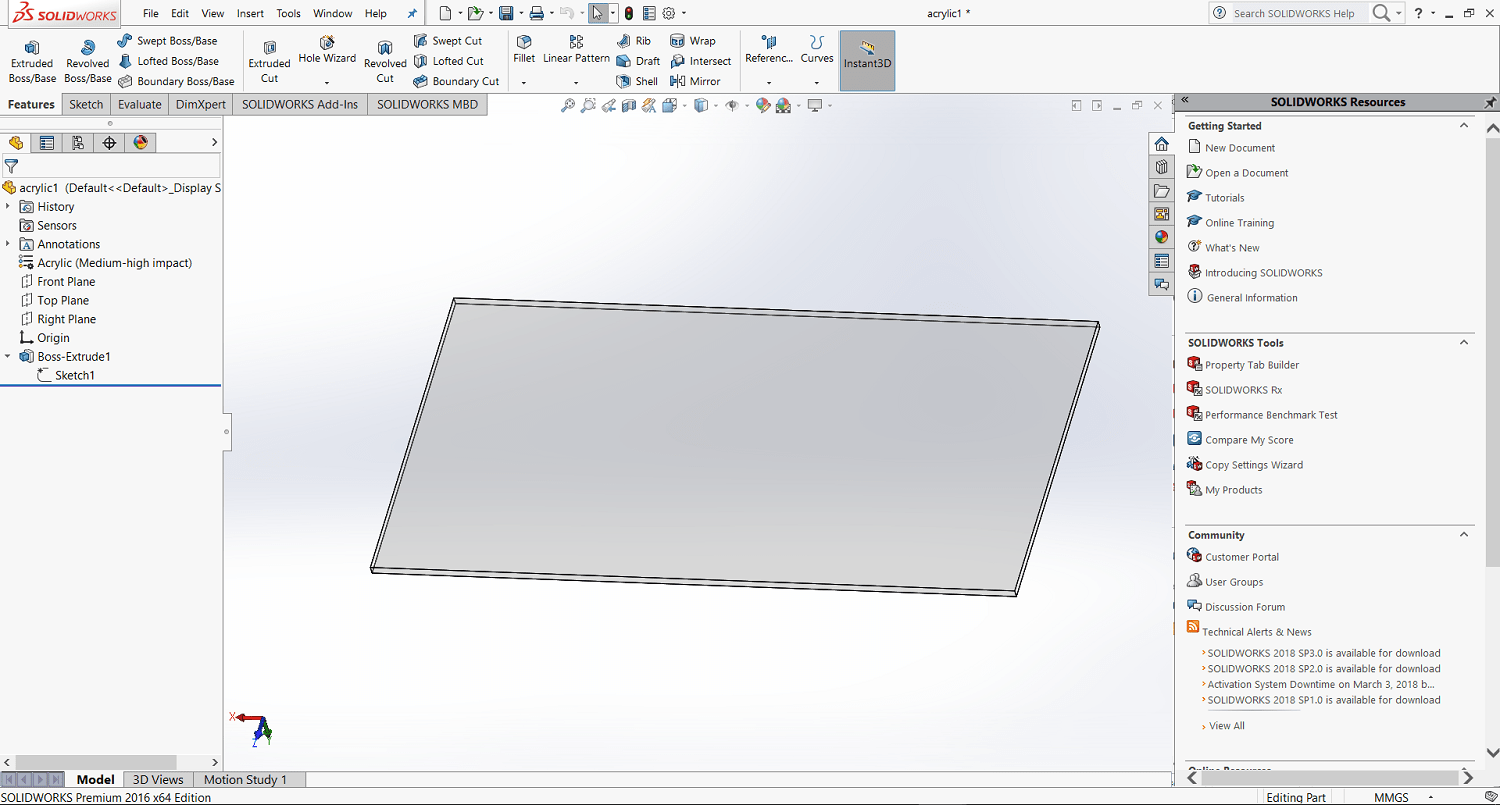The width and height of the screenshot is (1500, 805).
Task: Collapse the SOLIDWORKS Tools section
Action: 1464,342
